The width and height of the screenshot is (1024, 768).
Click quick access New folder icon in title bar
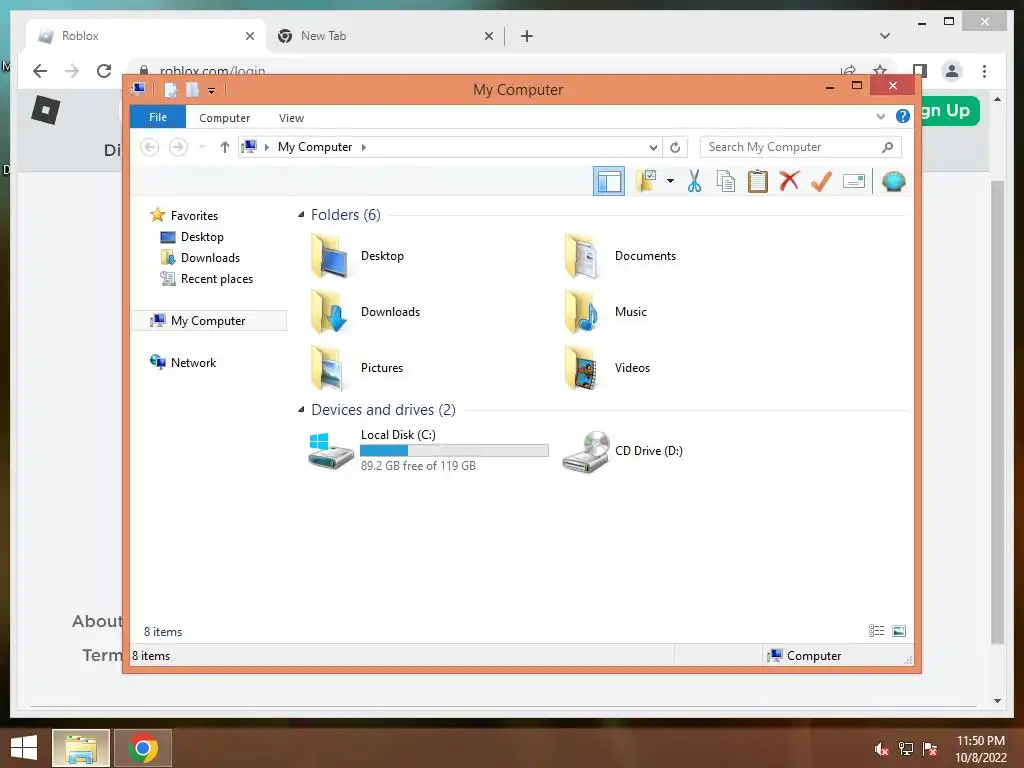click(x=192, y=90)
